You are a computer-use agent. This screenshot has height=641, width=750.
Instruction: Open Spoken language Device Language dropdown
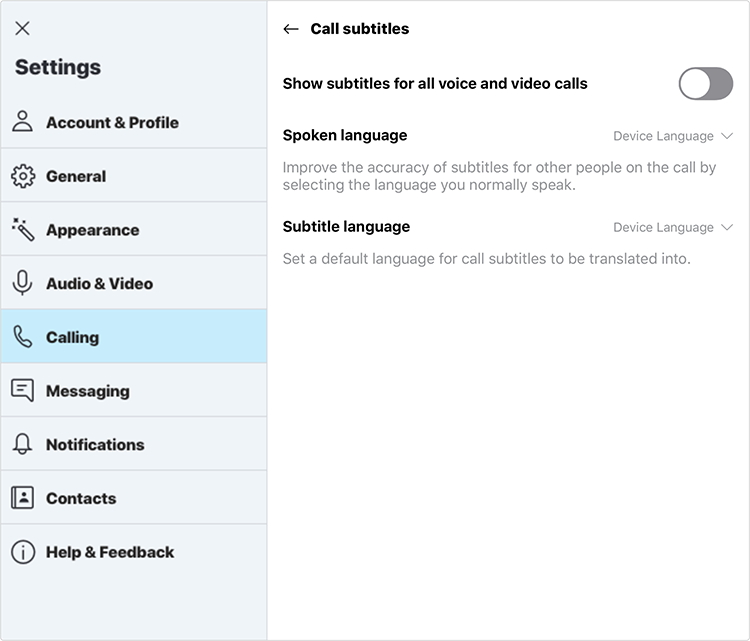click(664, 136)
